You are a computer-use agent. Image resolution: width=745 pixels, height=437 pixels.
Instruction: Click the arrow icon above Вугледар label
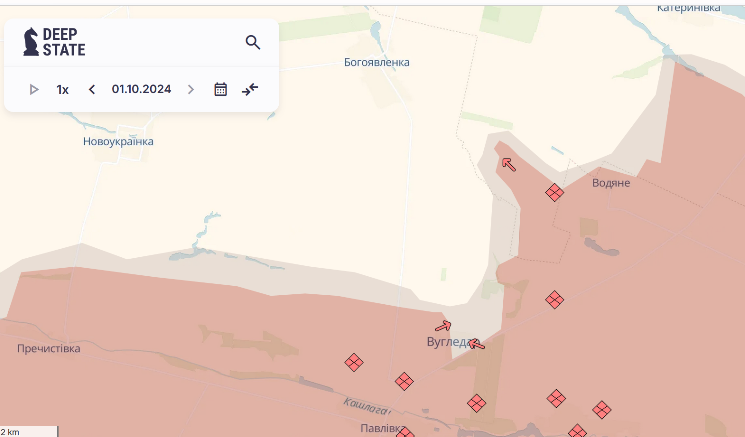point(443,325)
